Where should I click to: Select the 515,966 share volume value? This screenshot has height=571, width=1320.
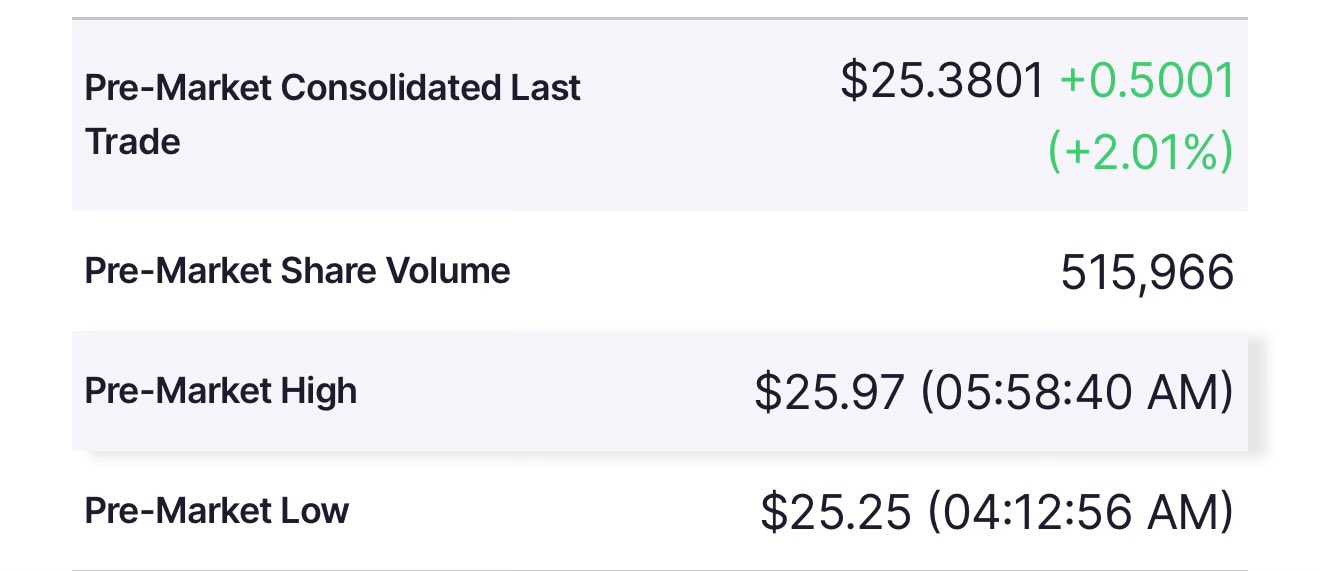point(1147,272)
